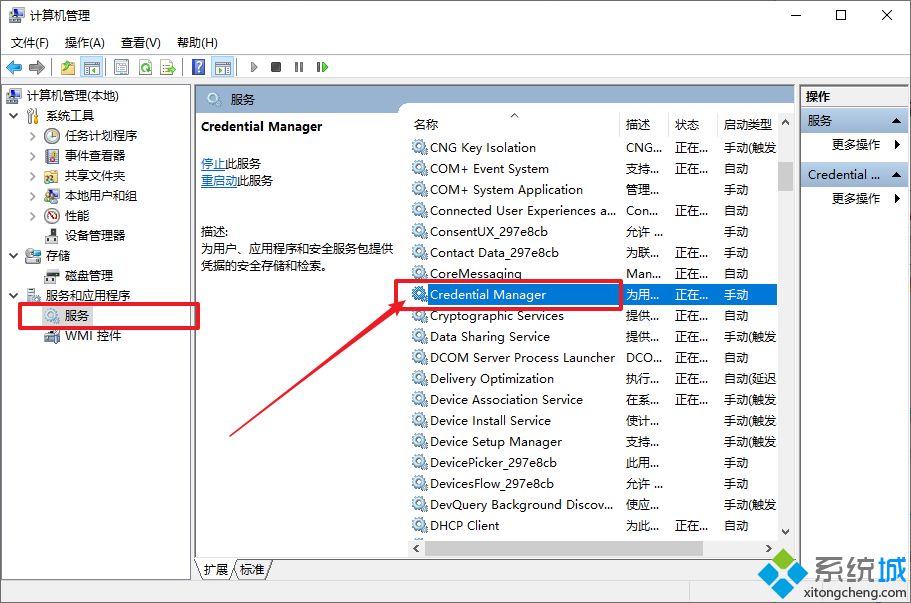Sort services by 启动类型 column header
911x603 pixels.
coord(748,124)
